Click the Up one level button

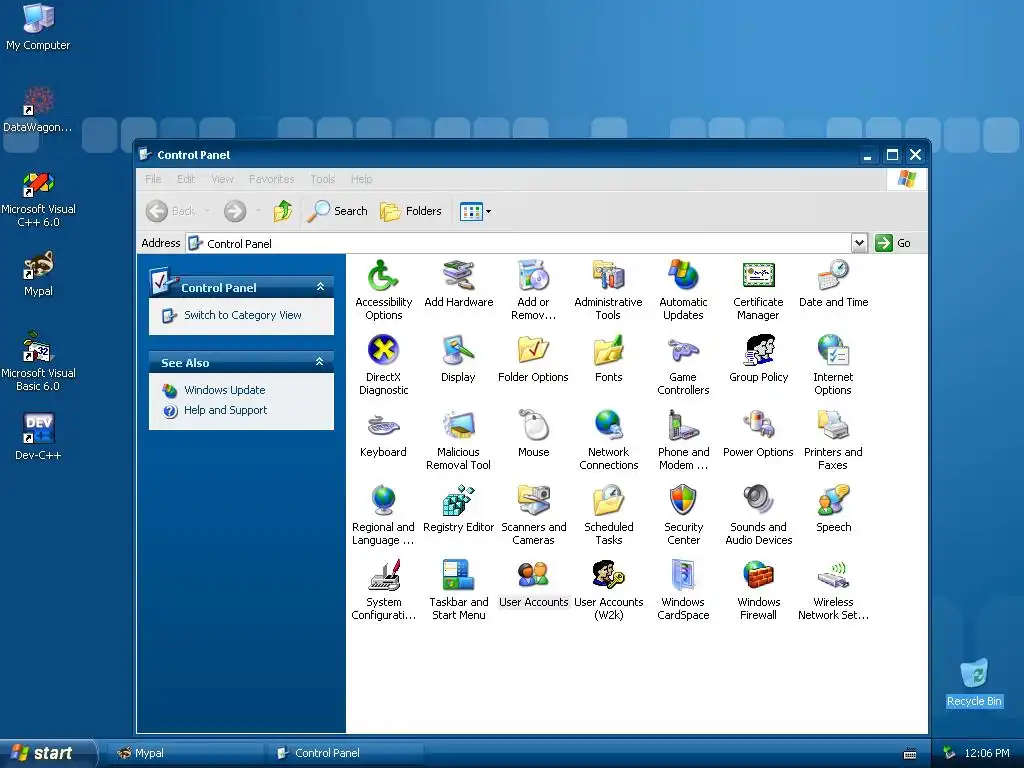(x=283, y=211)
